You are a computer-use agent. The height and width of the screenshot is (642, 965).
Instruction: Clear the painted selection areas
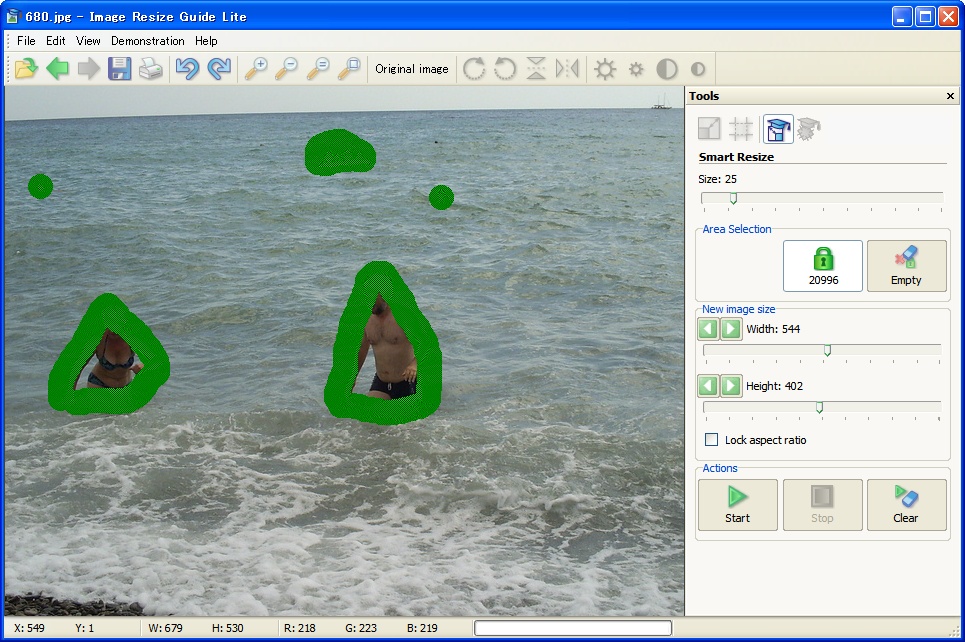(x=905, y=505)
